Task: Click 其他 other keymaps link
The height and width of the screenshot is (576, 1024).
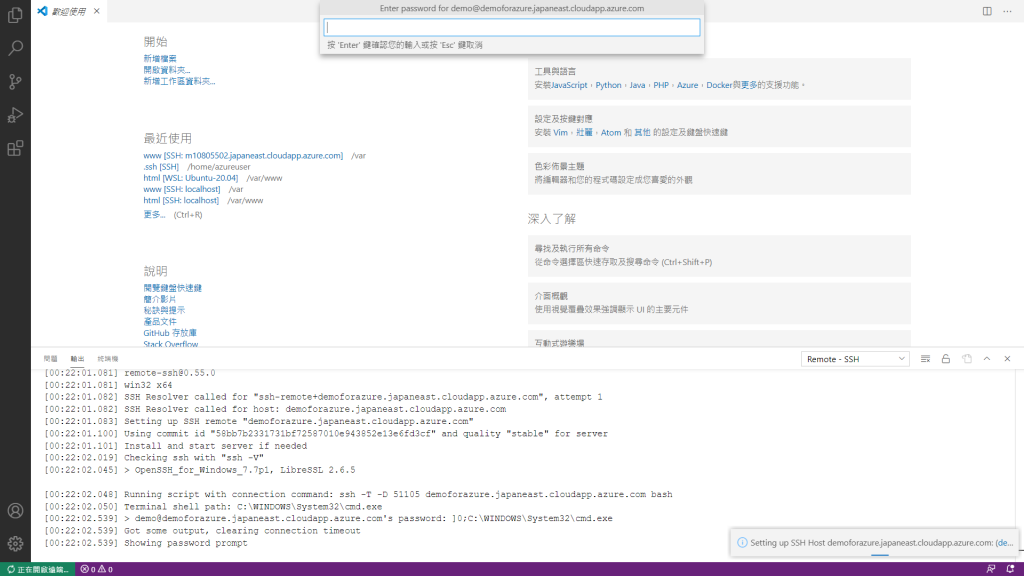Action: click(x=642, y=132)
